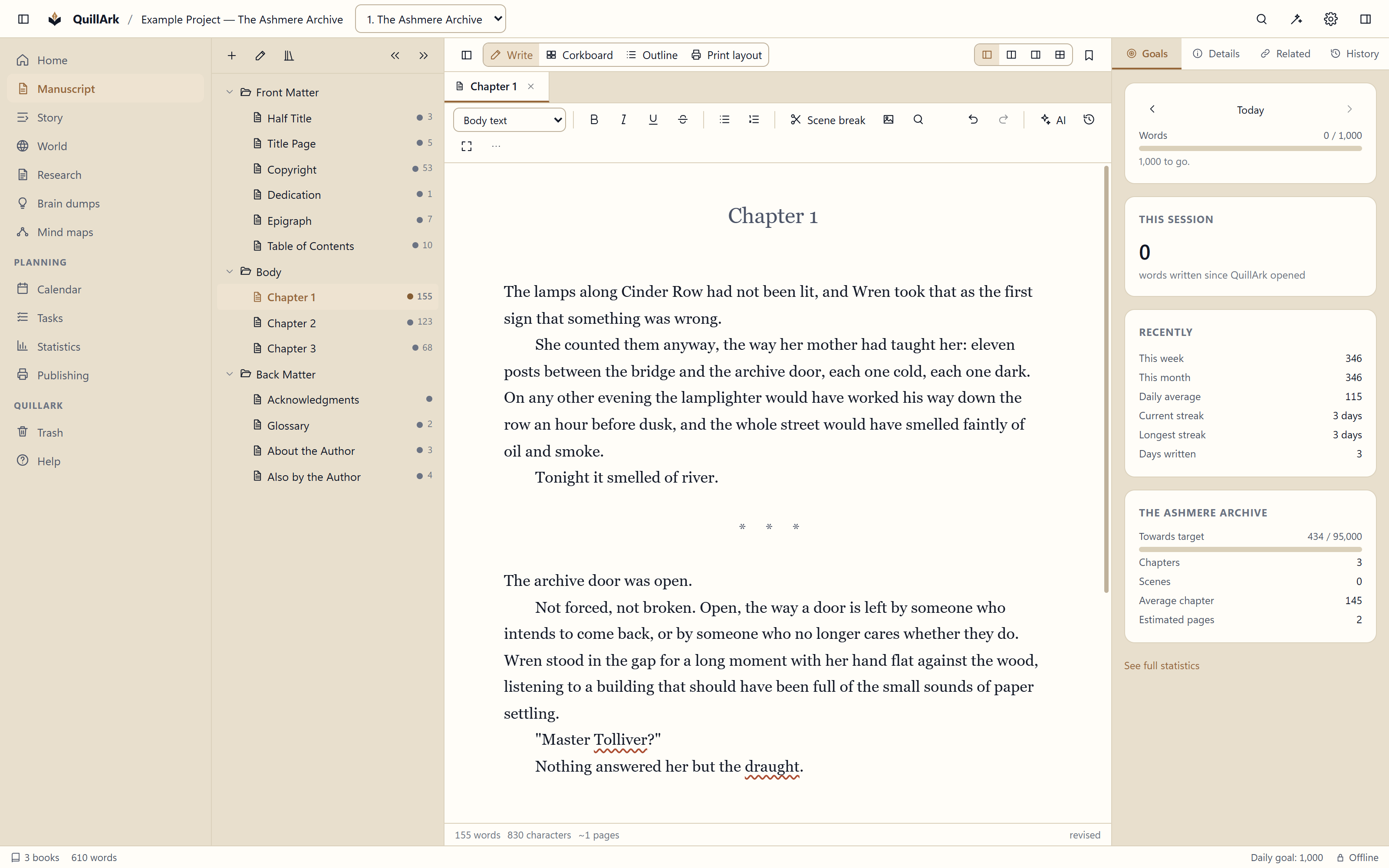Click the bookmark icon in view toolbar

(1089, 55)
